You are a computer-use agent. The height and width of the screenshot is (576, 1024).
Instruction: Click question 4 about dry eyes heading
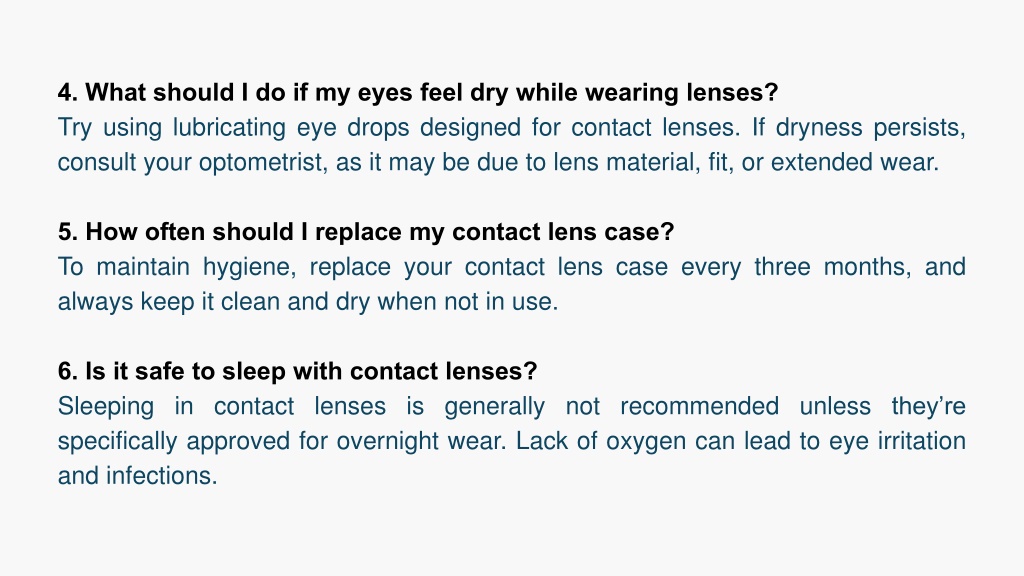418,93
